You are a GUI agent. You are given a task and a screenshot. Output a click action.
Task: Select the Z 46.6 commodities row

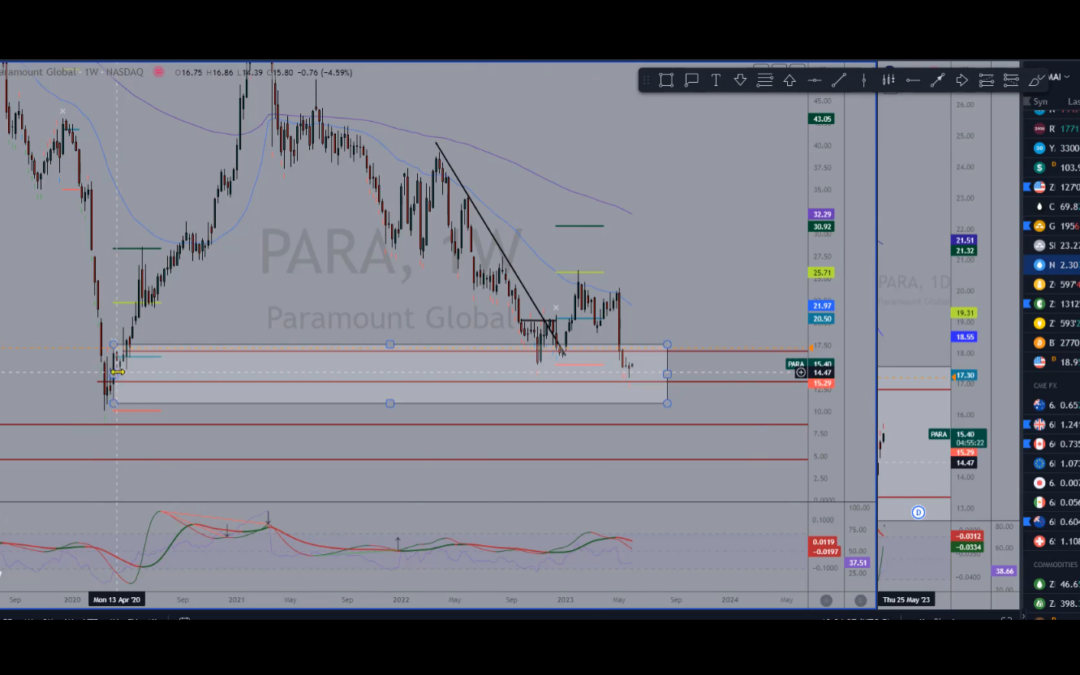pyautogui.click(x=1051, y=584)
